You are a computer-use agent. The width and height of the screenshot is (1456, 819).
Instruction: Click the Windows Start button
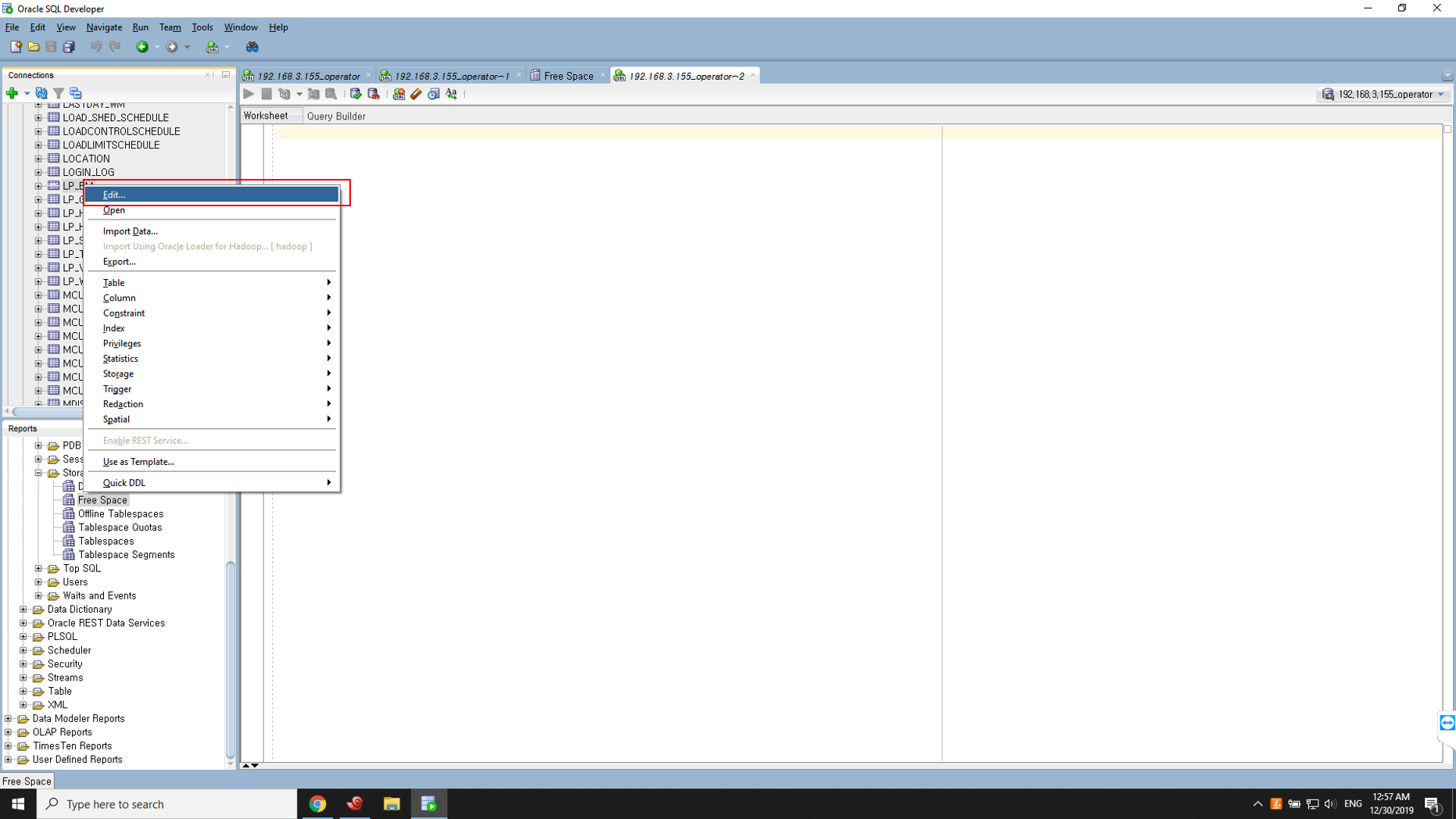[18, 803]
